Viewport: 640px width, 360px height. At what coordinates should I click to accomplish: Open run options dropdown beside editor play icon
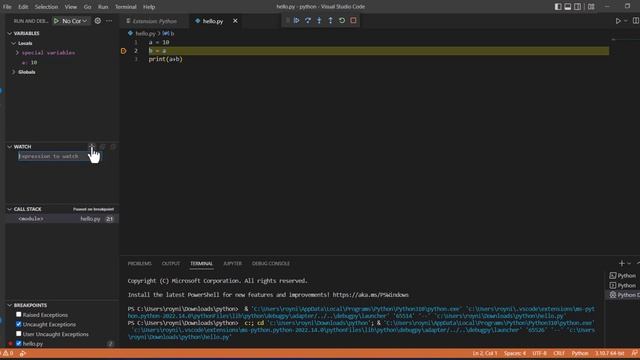(626, 21)
